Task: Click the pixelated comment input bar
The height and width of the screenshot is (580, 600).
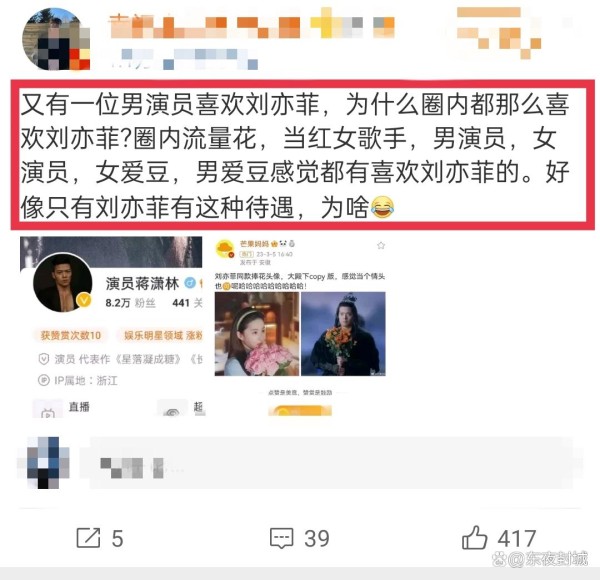Action: [x=331, y=463]
